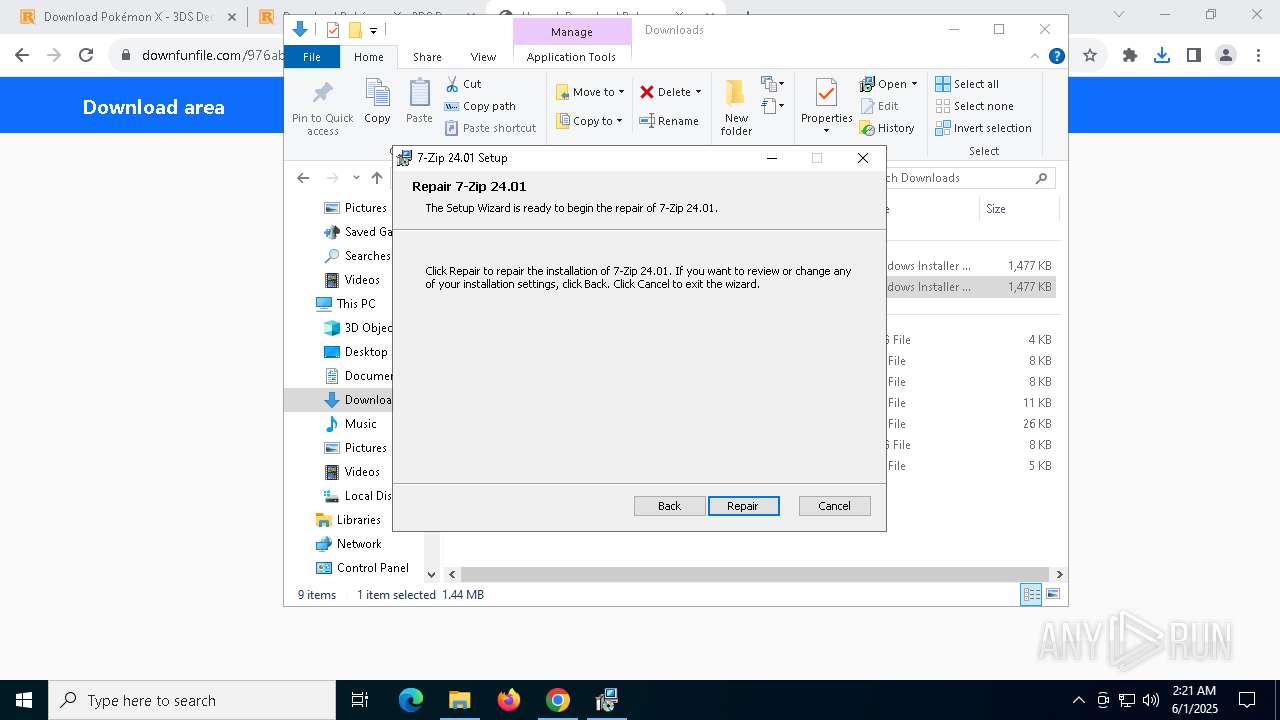Image resolution: width=1280 pixels, height=720 pixels.
Task: Switch to Download Pokémon X browser tab
Action: tap(128, 17)
